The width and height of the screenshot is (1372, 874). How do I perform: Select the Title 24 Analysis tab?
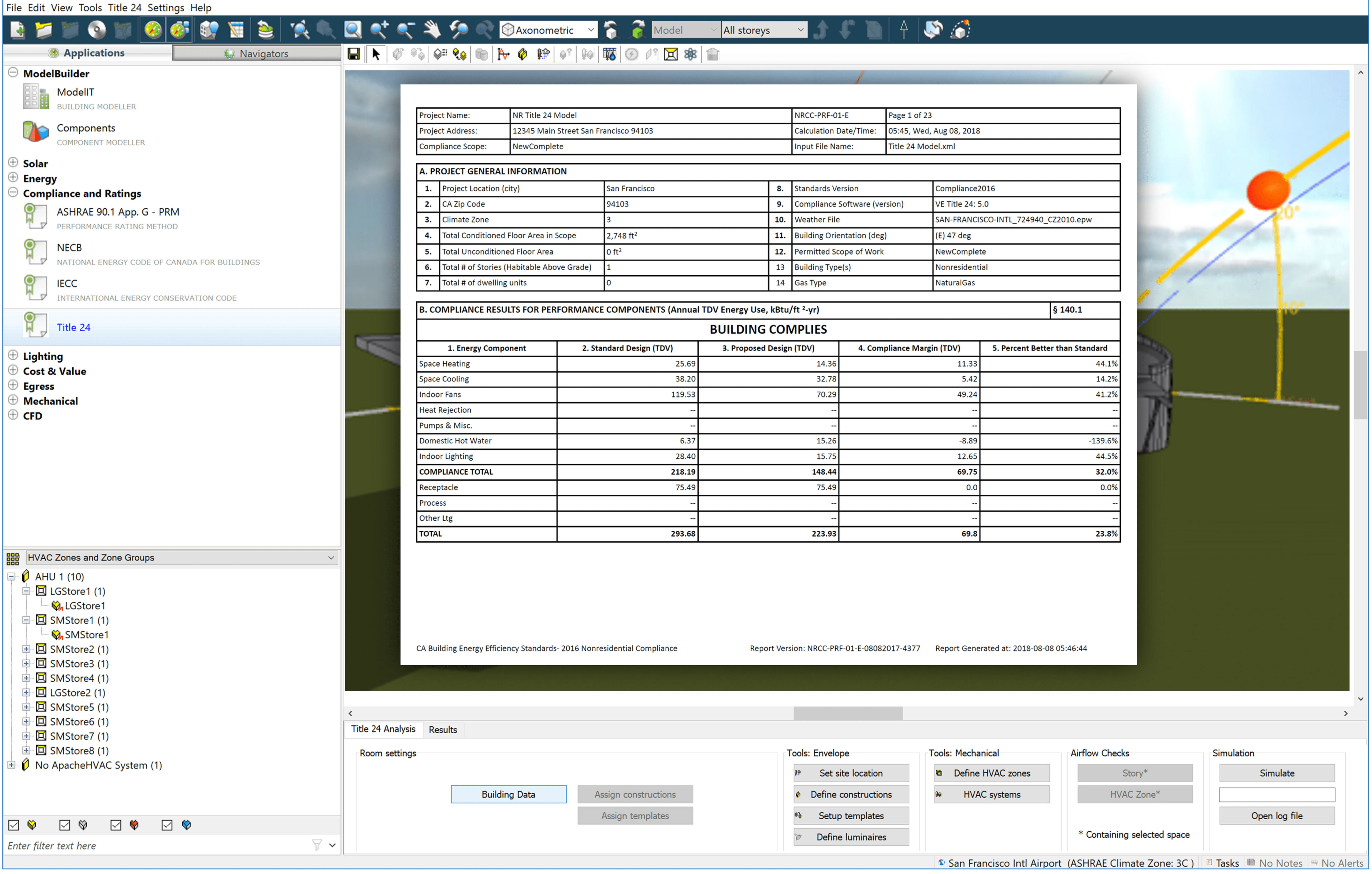[x=383, y=729]
